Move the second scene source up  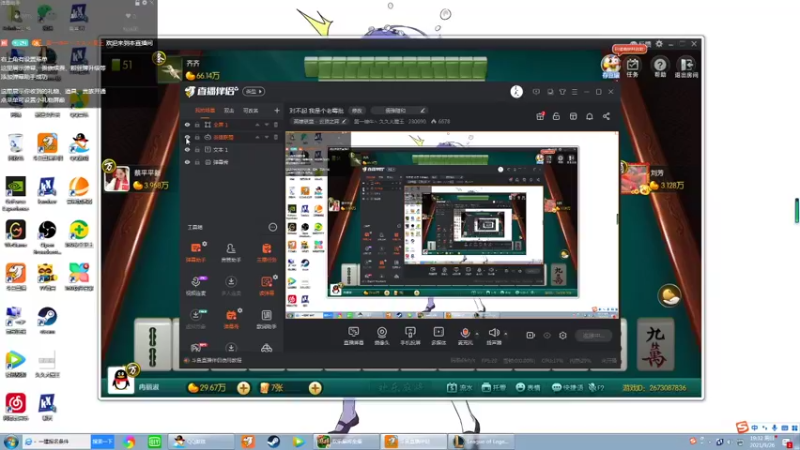(257, 137)
